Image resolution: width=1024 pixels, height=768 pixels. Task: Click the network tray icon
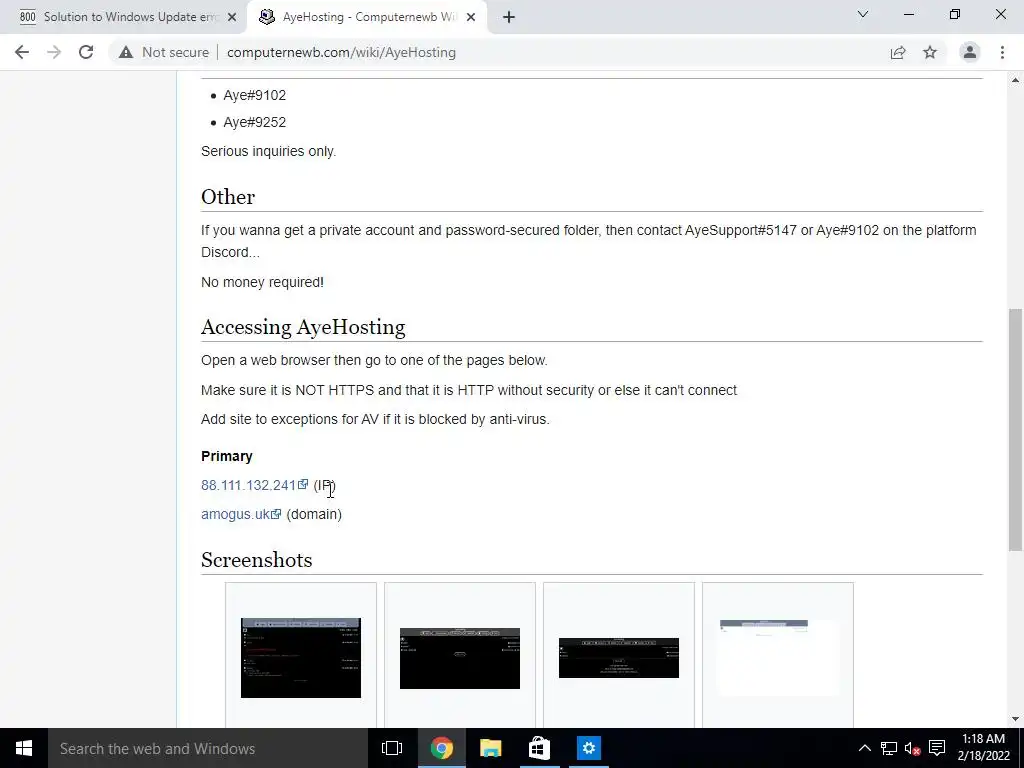pyautogui.click(x=889, y=748)
